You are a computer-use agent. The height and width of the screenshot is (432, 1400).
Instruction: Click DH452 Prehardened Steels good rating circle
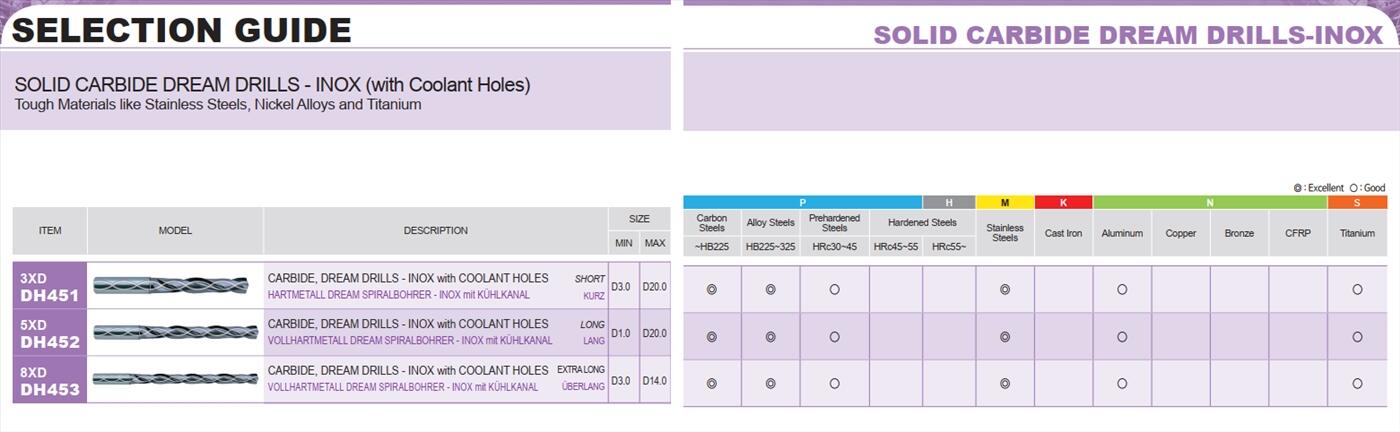coord(834,337)
